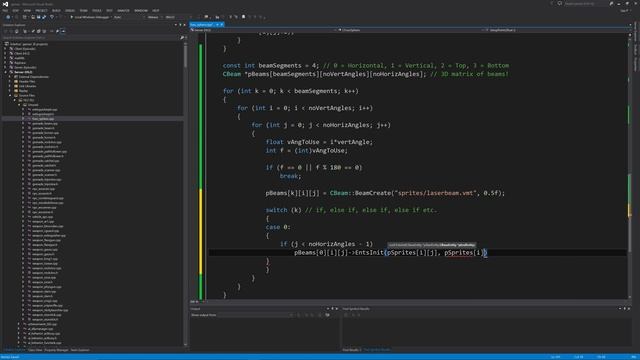Start the Local Windows Debugger
This screenshot has width=640, height=360.
(90, 17)
